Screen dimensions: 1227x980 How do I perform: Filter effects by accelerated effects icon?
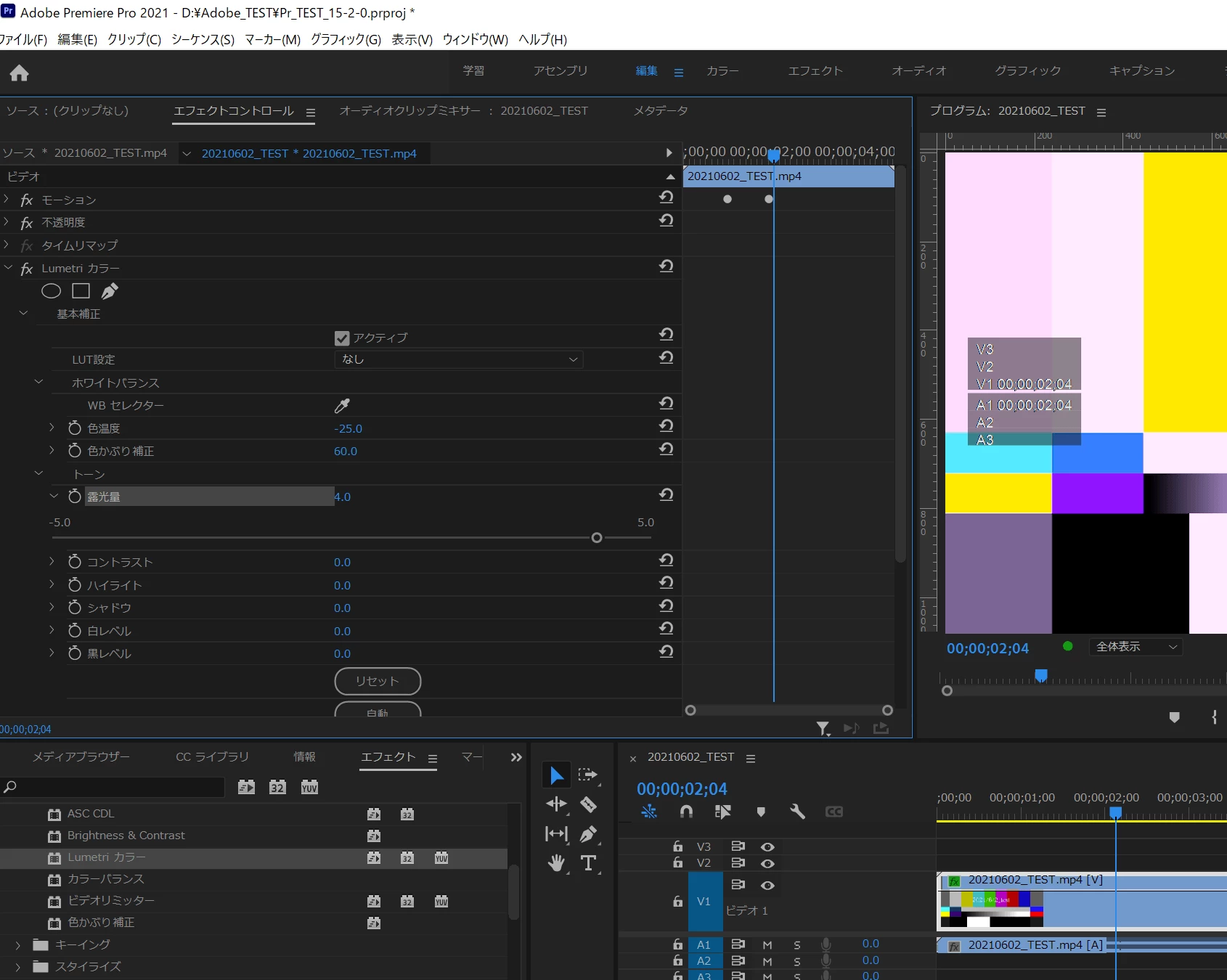point(247,787)
